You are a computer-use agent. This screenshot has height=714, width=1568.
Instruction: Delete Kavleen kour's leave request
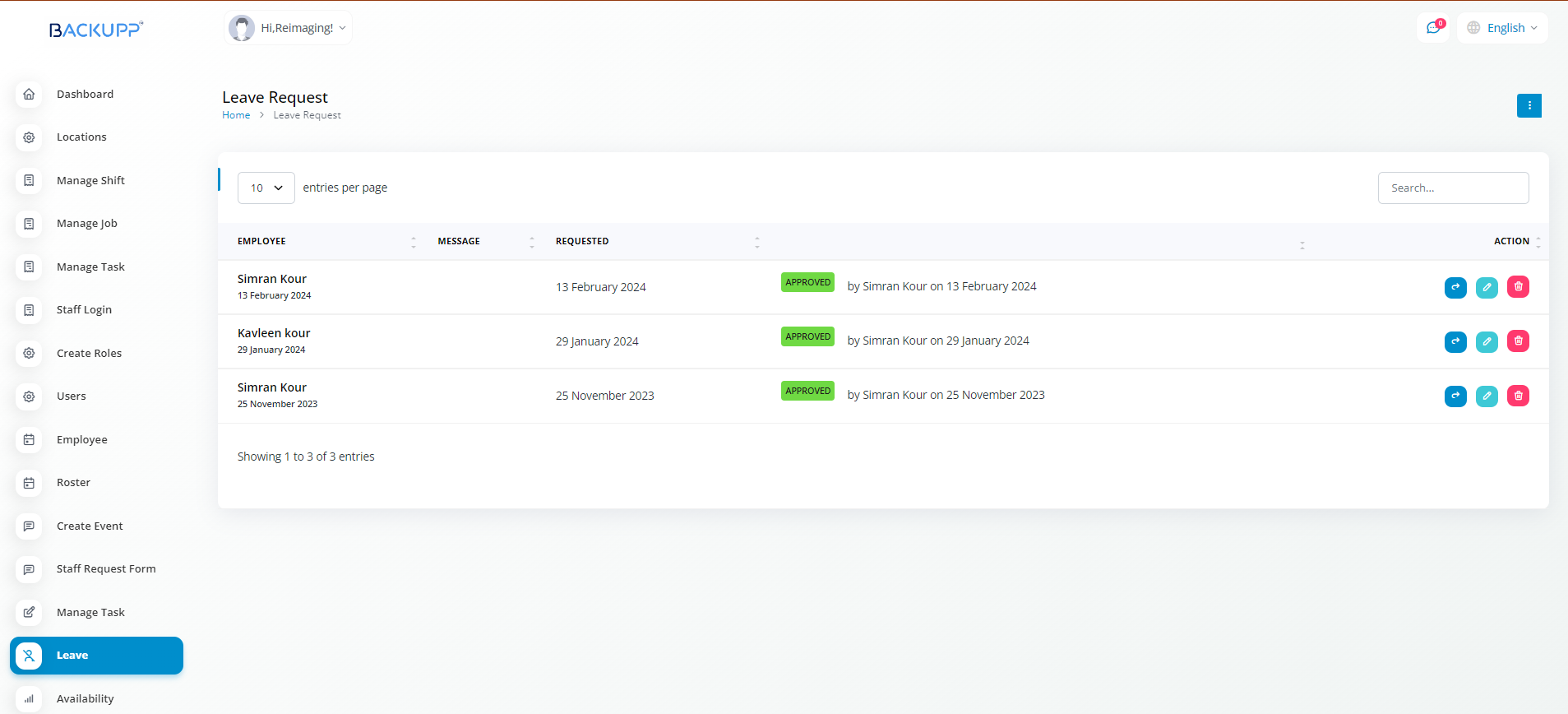1518,341
